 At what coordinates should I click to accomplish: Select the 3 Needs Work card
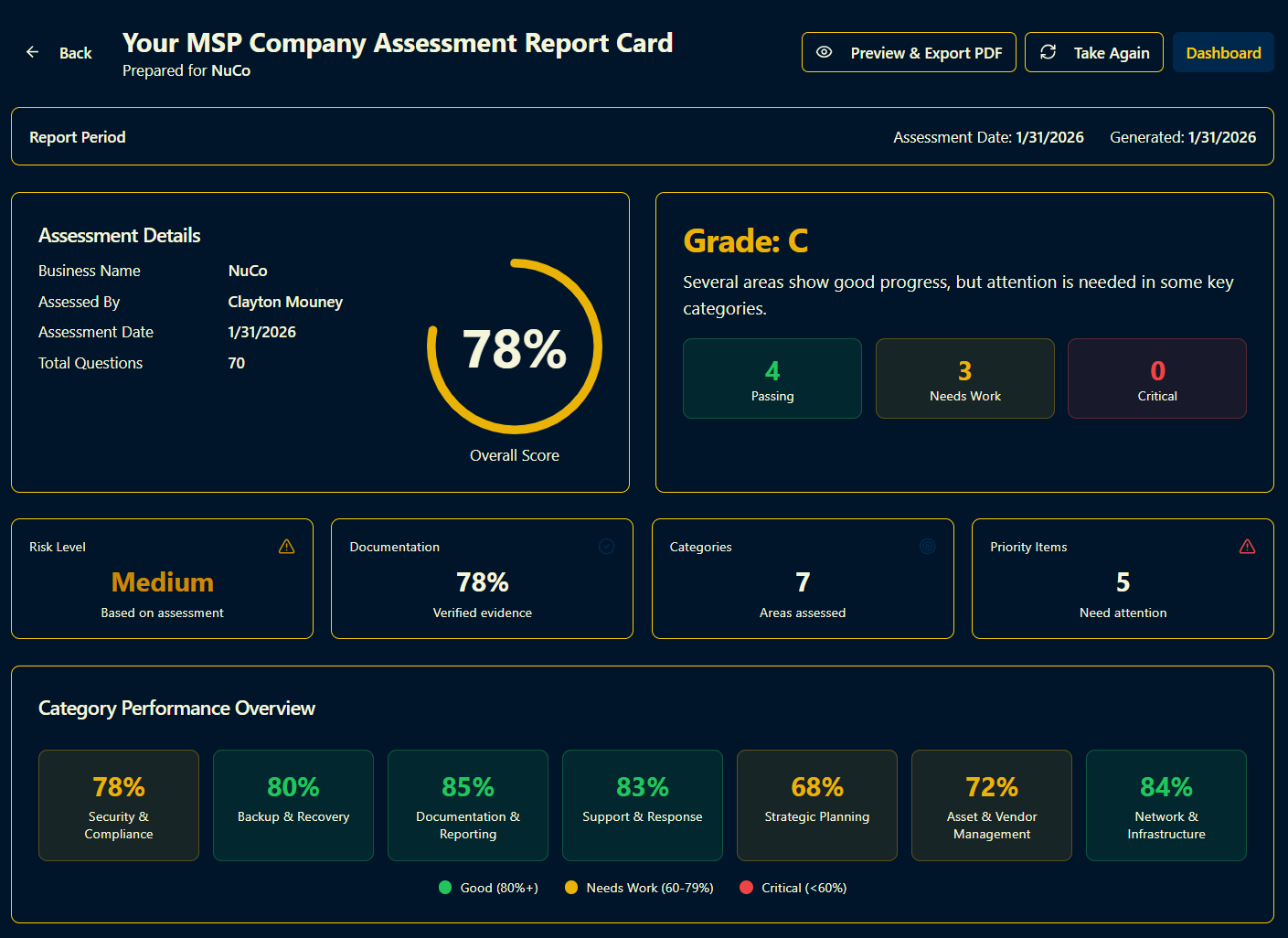965,378
